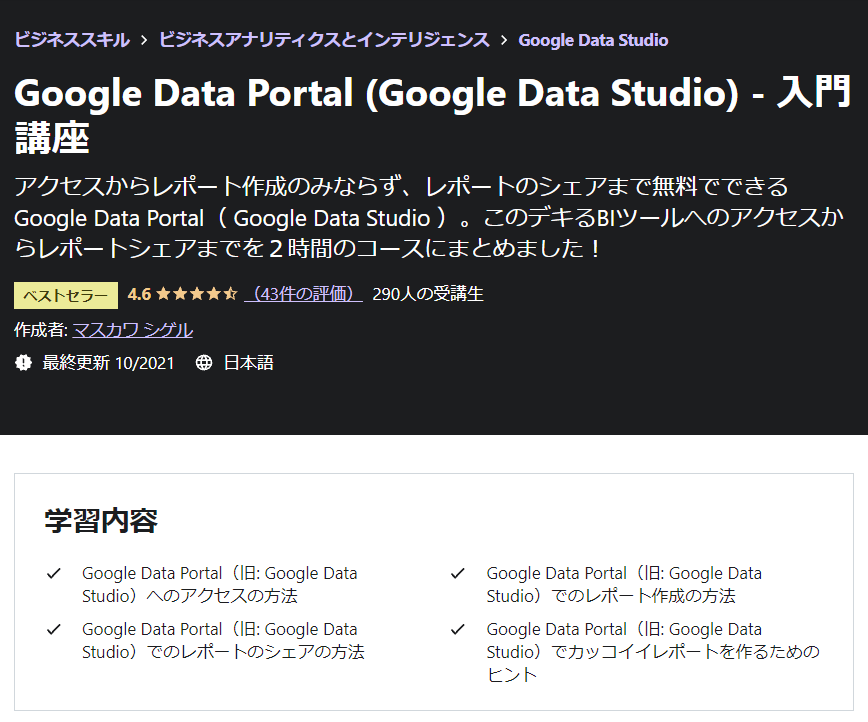Click the (43件の評価) ratings link
This screenshot has height=722, width=868.
303,294
